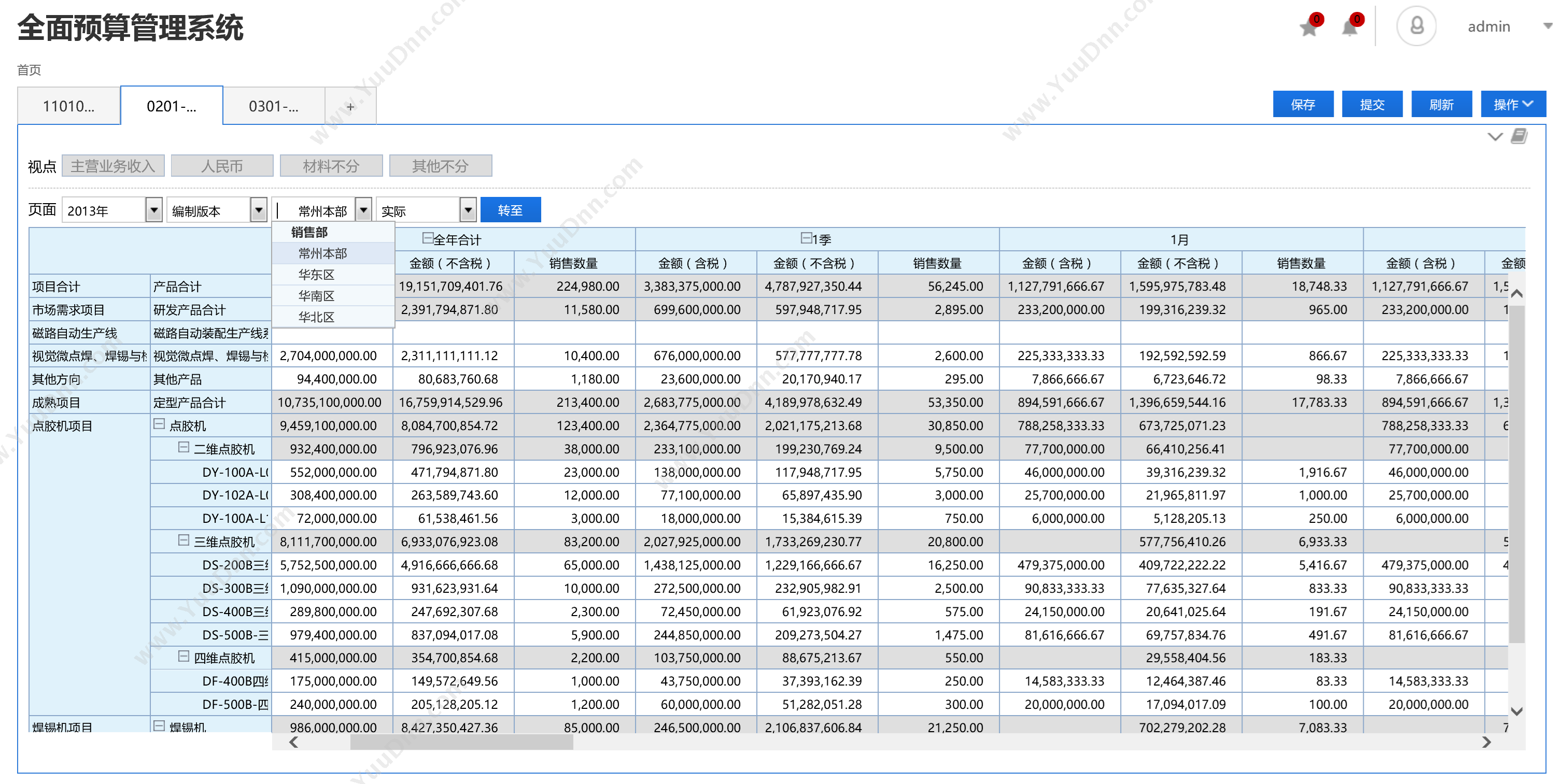
Task: Select 华北区 in the dropdown list
Action: (333, 317)
